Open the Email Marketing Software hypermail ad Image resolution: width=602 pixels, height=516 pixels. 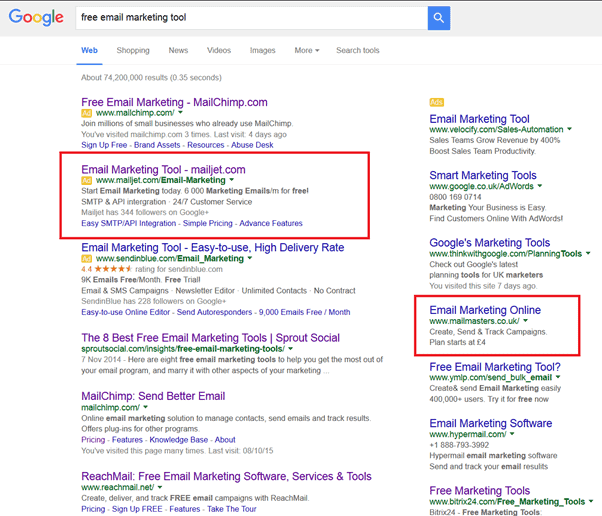[491, 423]
